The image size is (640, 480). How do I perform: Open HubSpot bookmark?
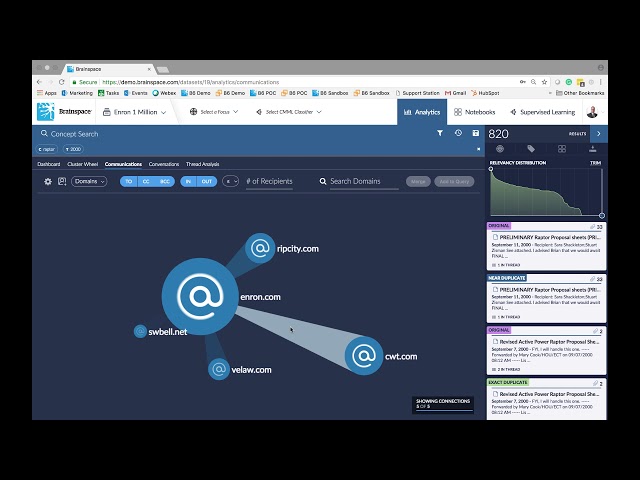(485, 93)
